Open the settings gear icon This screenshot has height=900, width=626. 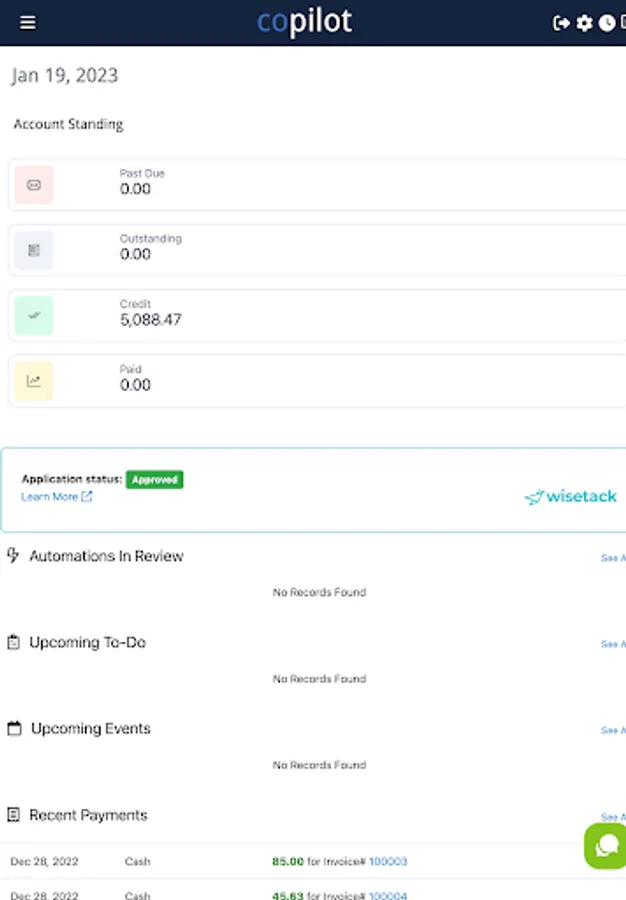(x=585, y=22)
